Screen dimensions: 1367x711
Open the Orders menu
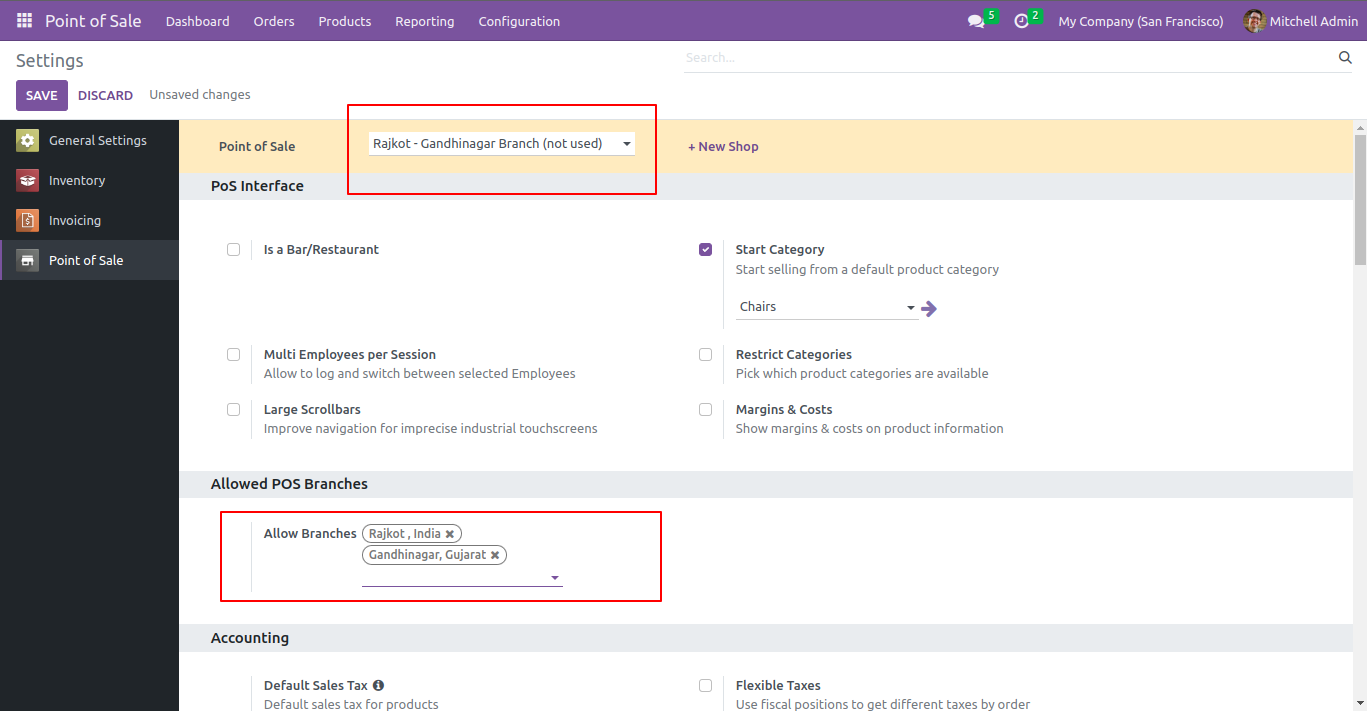coord(274,21)
